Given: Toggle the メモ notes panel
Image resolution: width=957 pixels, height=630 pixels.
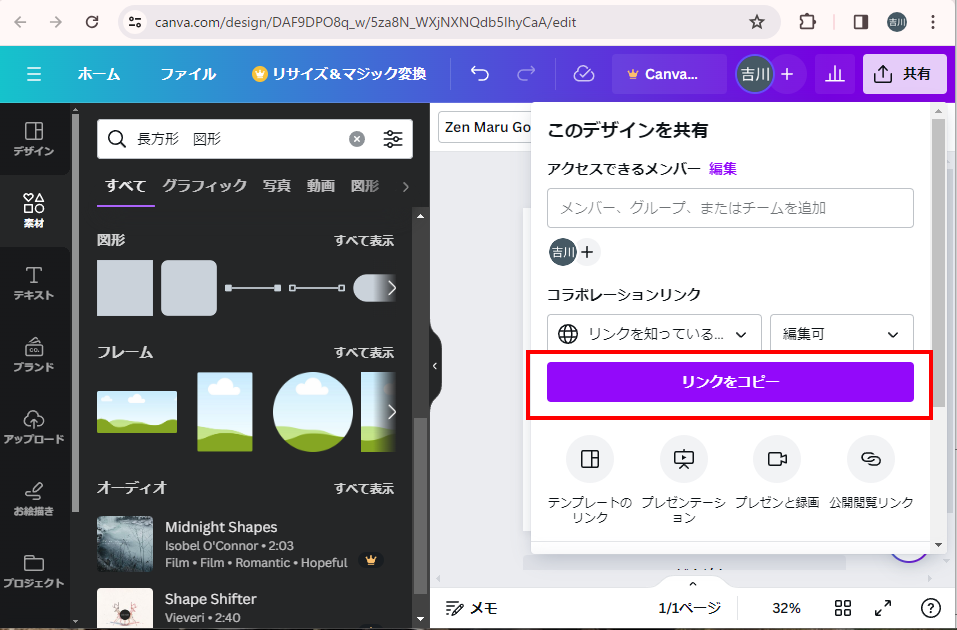Looking at the screenshot, I should click(x=472, y=608).
